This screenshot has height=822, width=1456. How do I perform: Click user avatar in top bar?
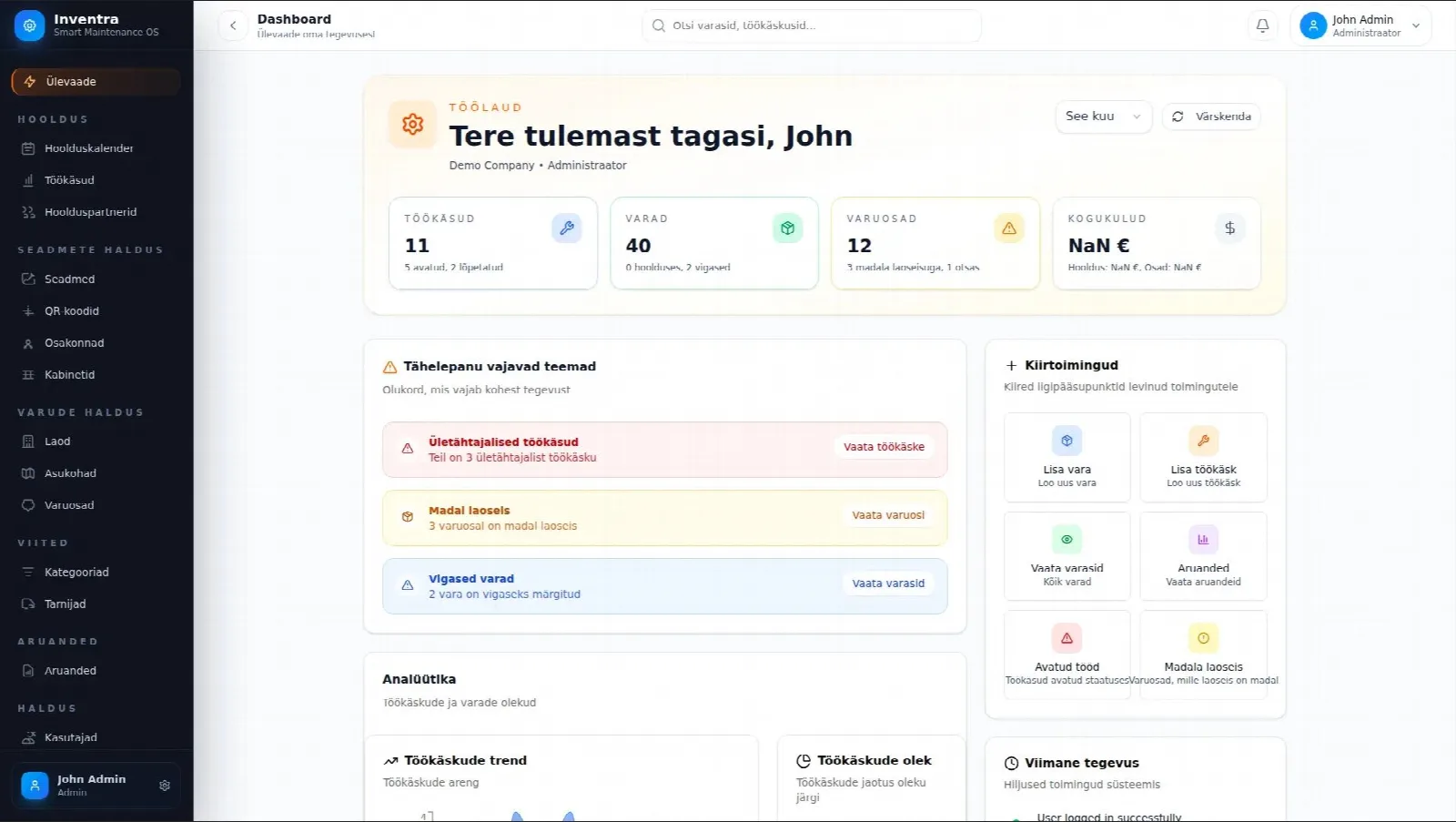point(1313,25)
